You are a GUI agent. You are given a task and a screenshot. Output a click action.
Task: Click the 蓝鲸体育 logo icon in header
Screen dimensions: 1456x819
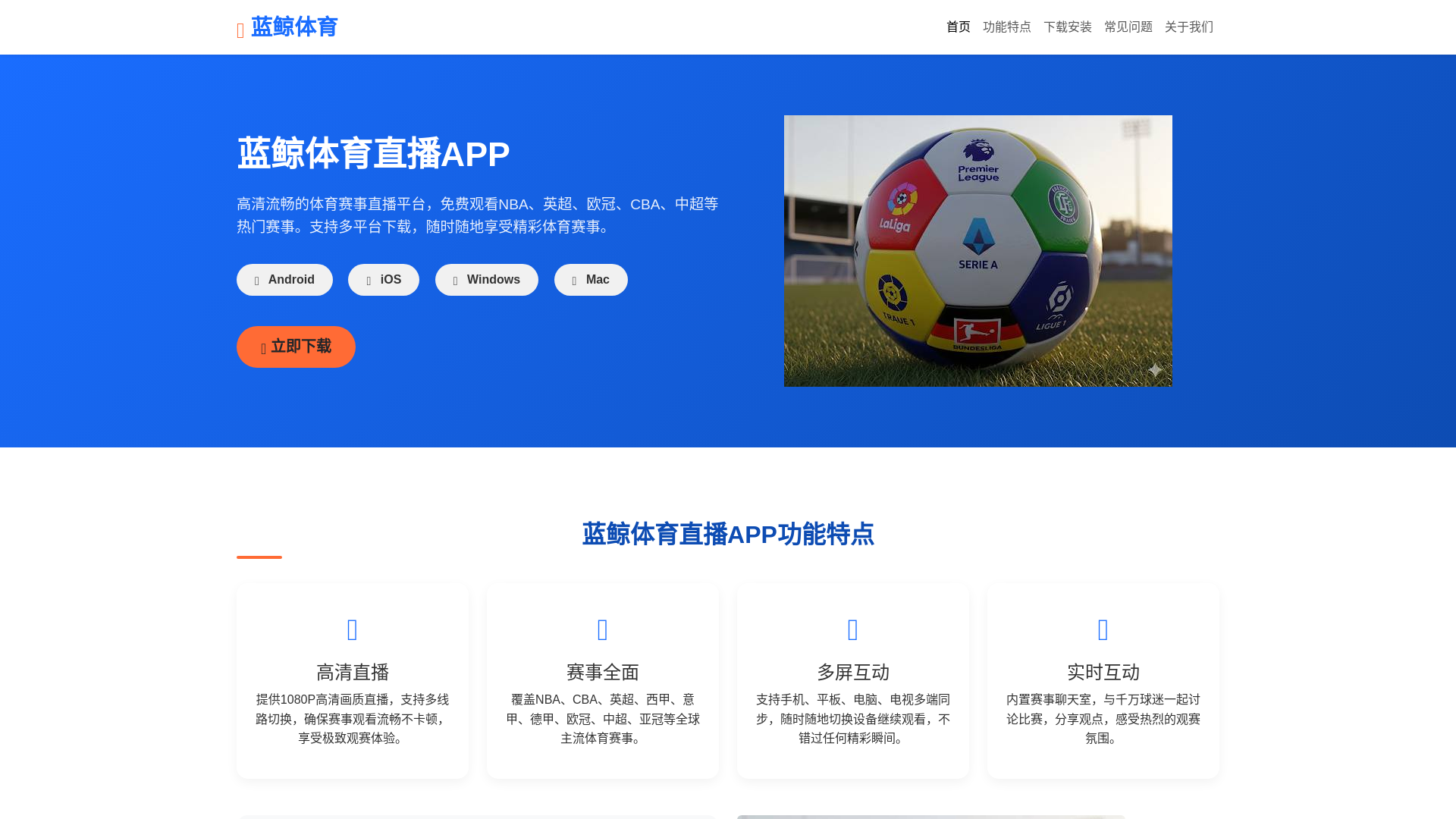(240, 30)
